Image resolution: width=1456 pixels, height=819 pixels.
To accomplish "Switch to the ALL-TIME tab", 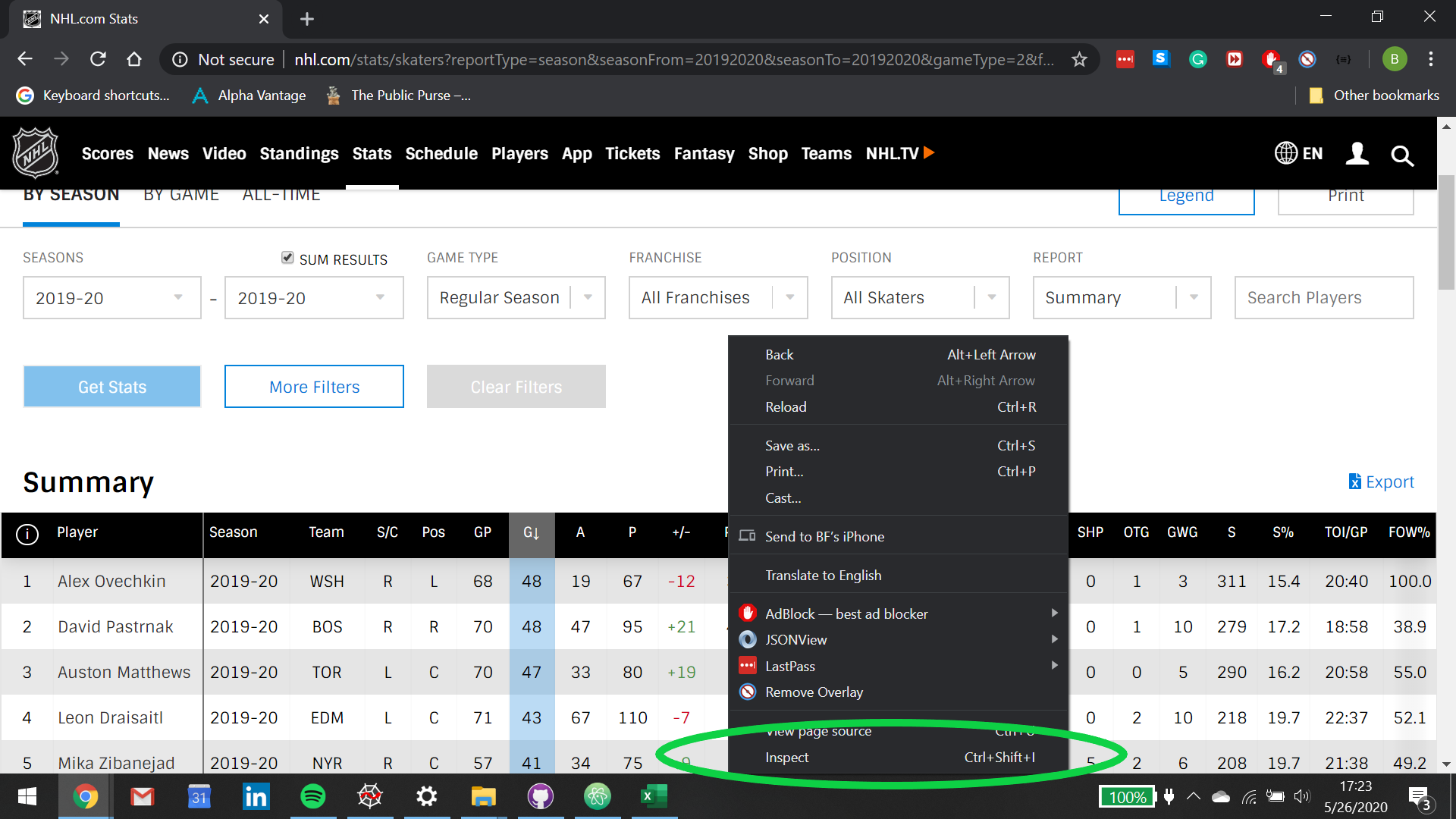I will 281,196.
